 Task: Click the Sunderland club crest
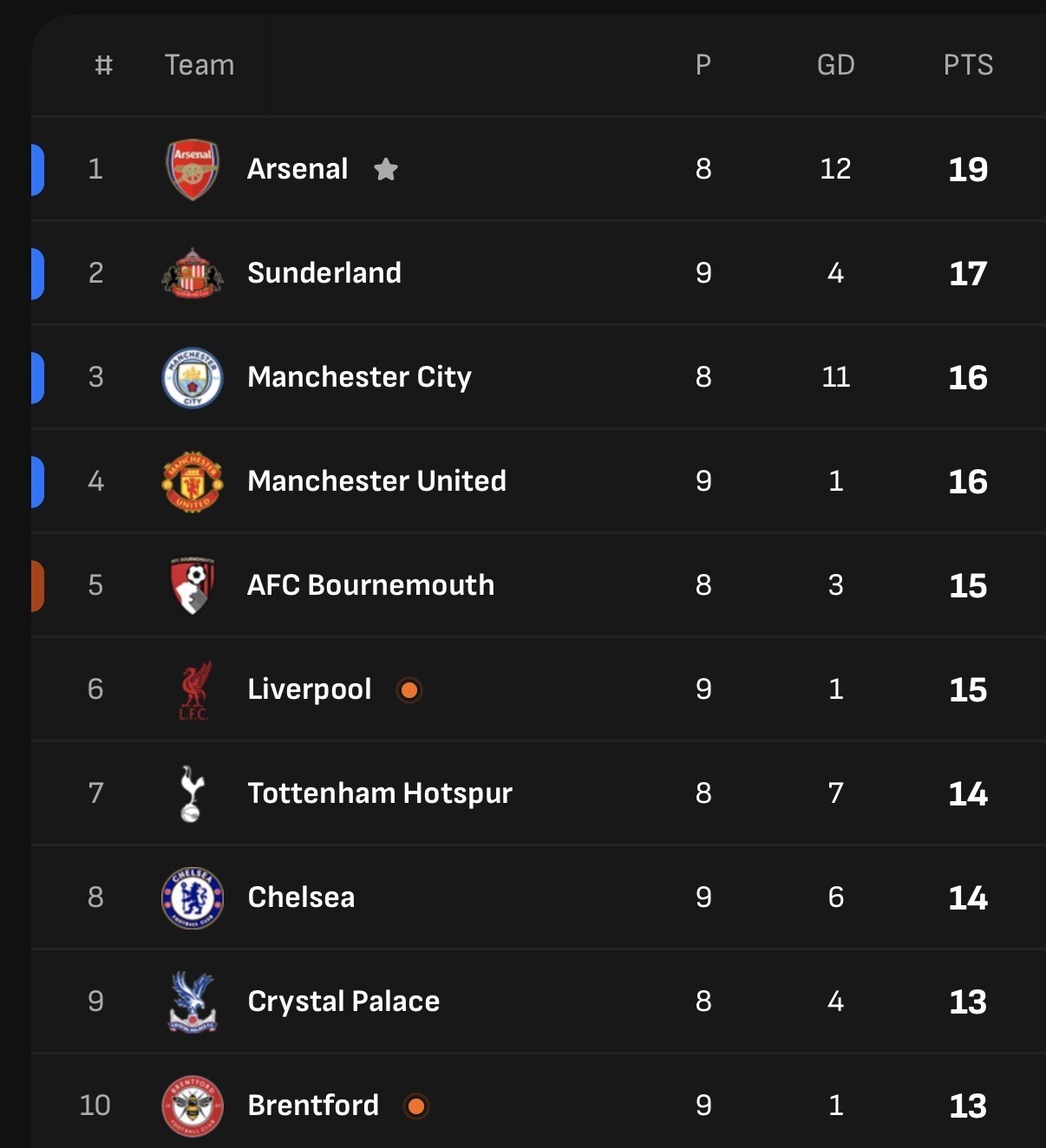(x=193, y=273)
